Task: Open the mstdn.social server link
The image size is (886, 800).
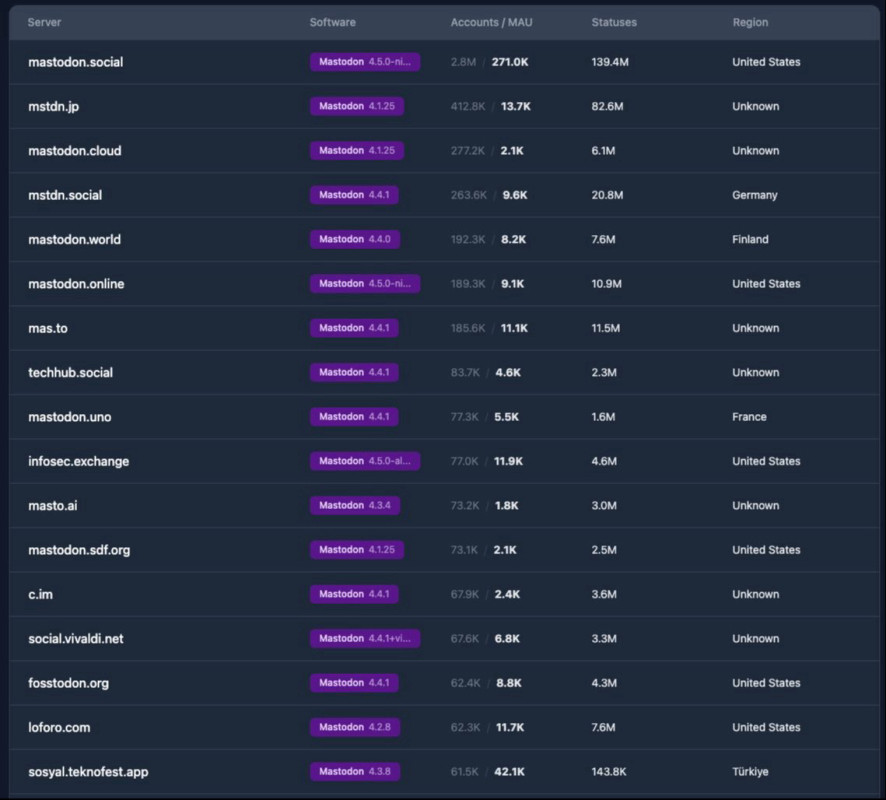Action: pos(65,195)
